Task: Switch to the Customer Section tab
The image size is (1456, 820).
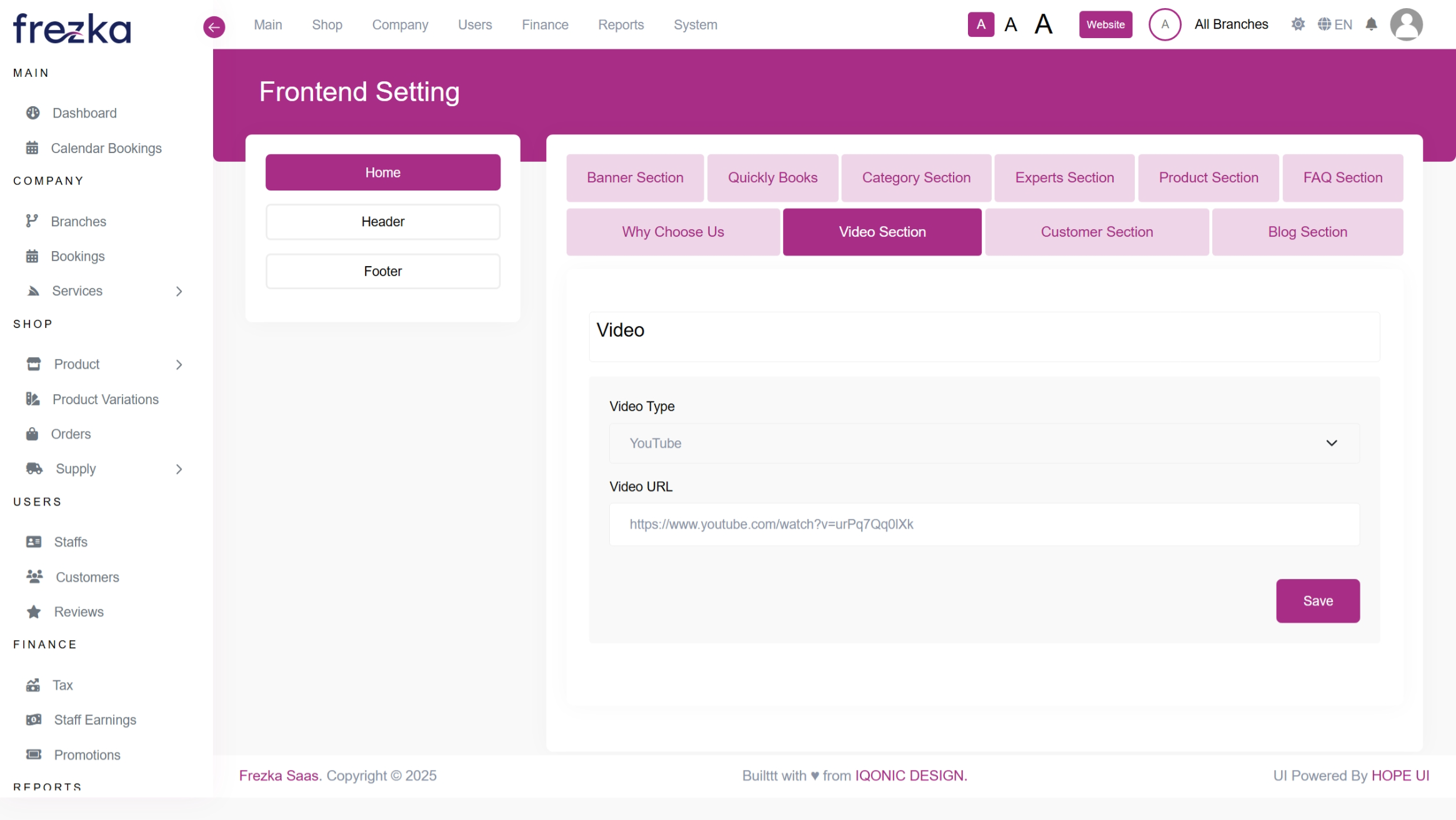Action: point(1096,232)
